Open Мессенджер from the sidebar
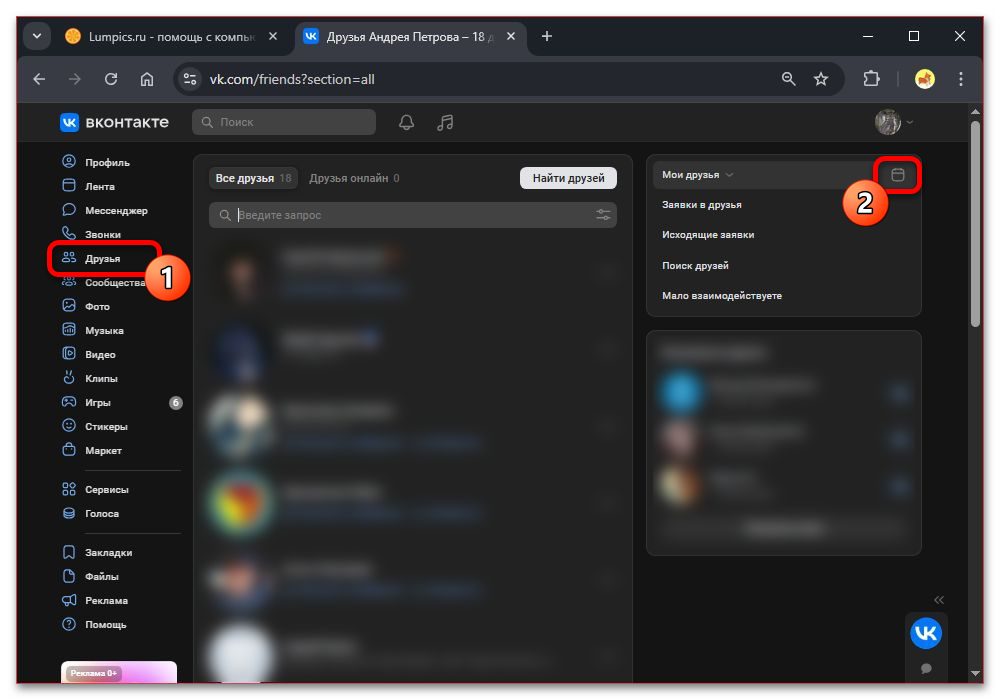 105,210
